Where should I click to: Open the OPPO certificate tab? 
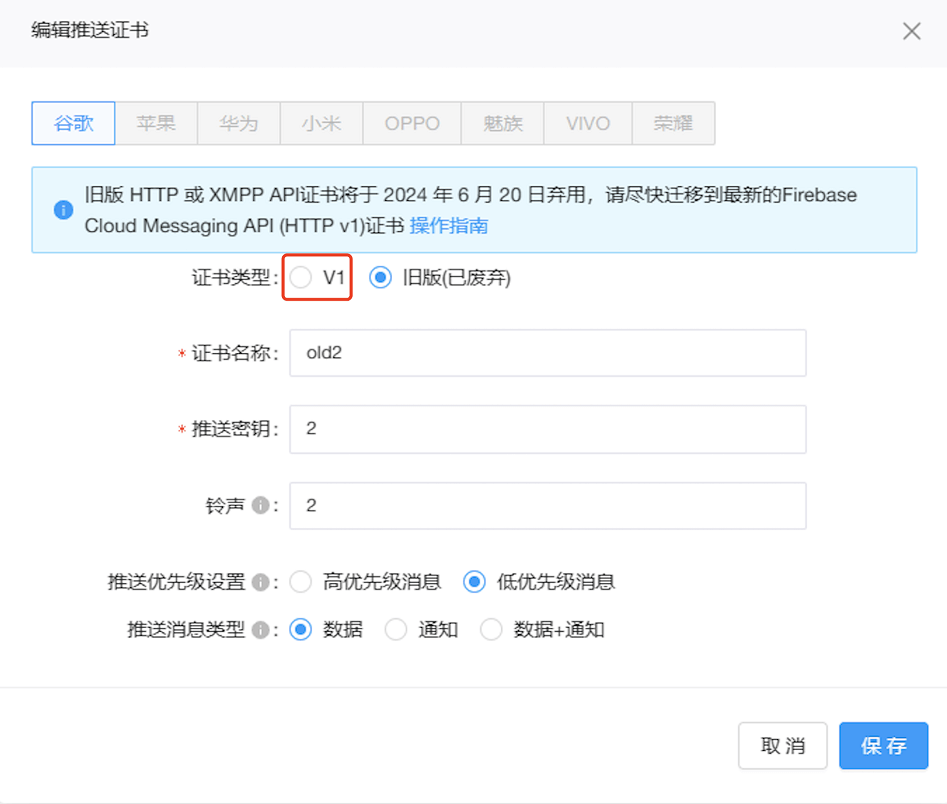pyautogui.click(x=411, y=123)
